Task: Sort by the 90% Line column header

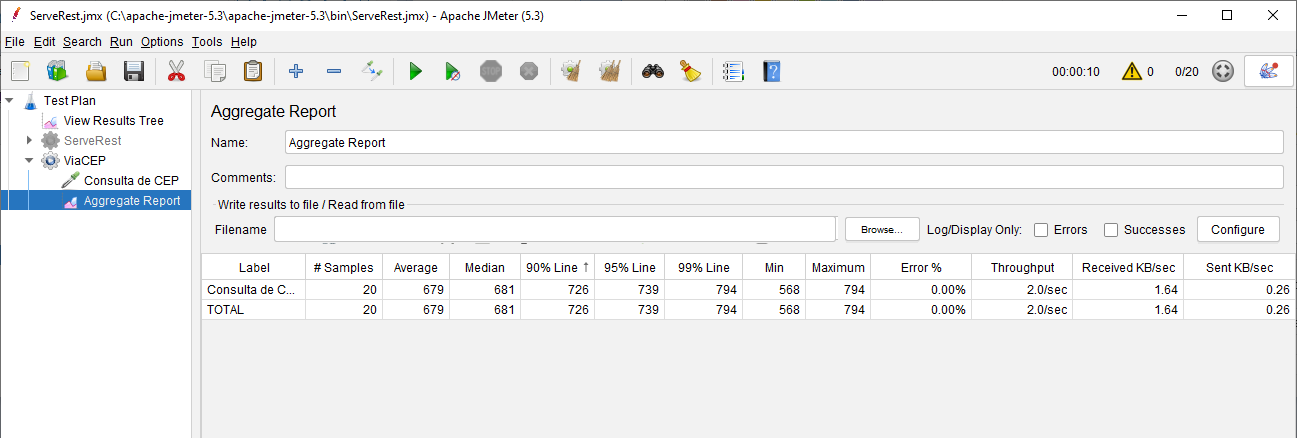Action: [x=557, y=267]
